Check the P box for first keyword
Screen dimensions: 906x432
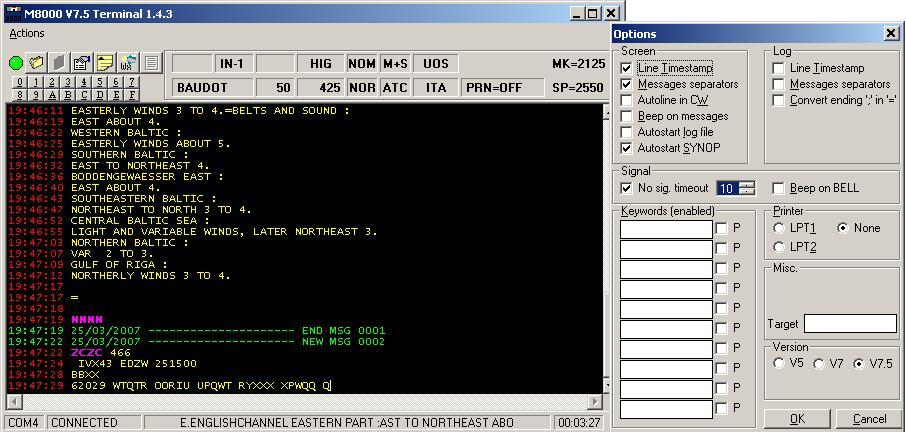[721, 229]
